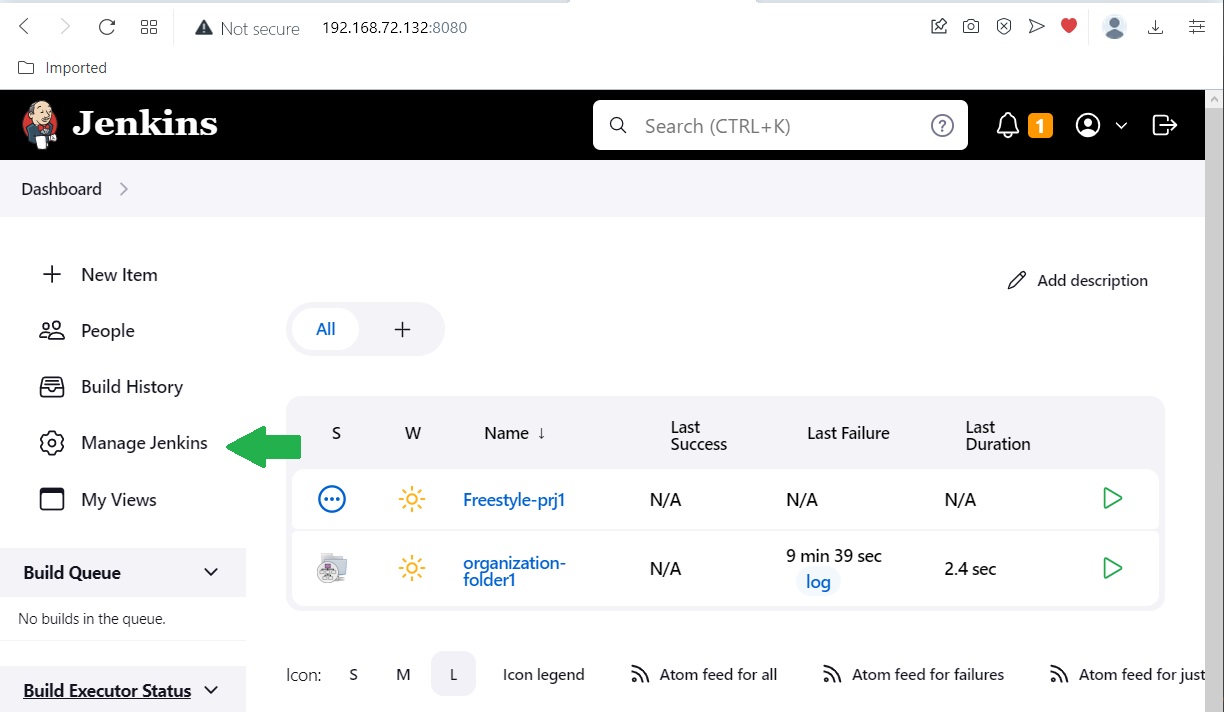Click Freestyle-prj1 sunny weather icon
Viewport: 1224px width, 712px height.
pyautogui.click(x=412, y=499)
